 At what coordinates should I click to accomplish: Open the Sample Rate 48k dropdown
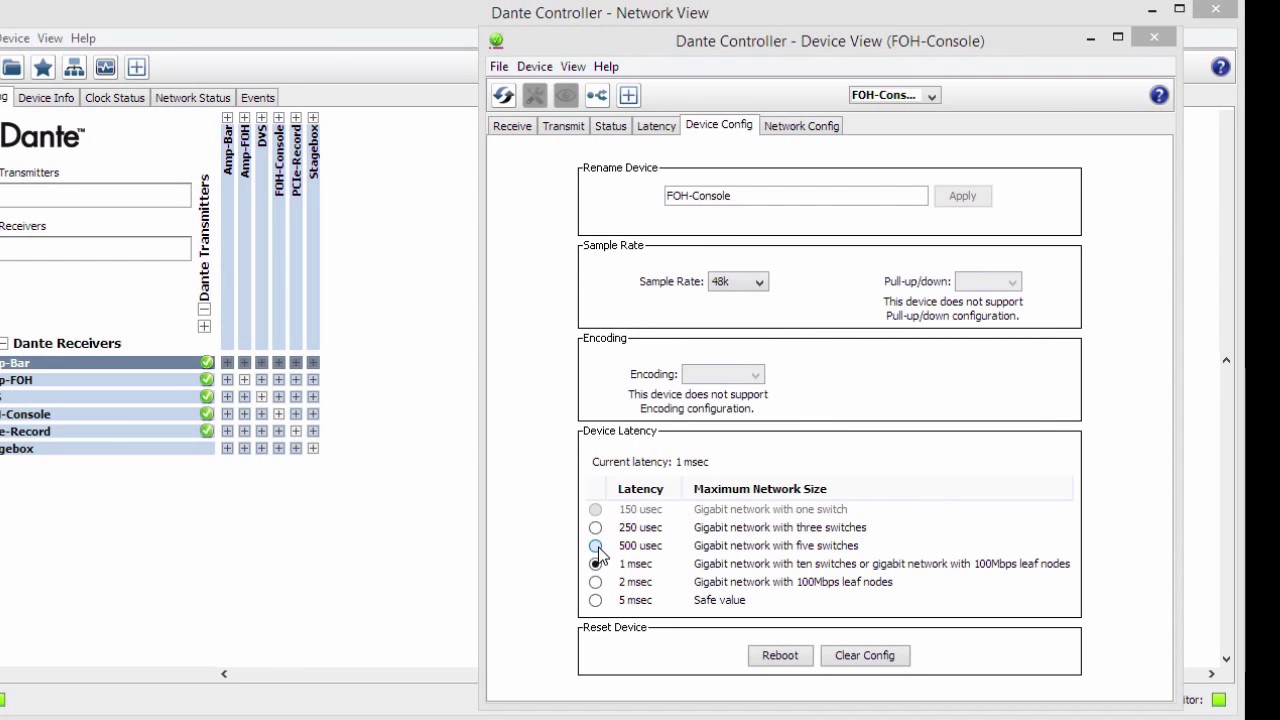(738, 282)
